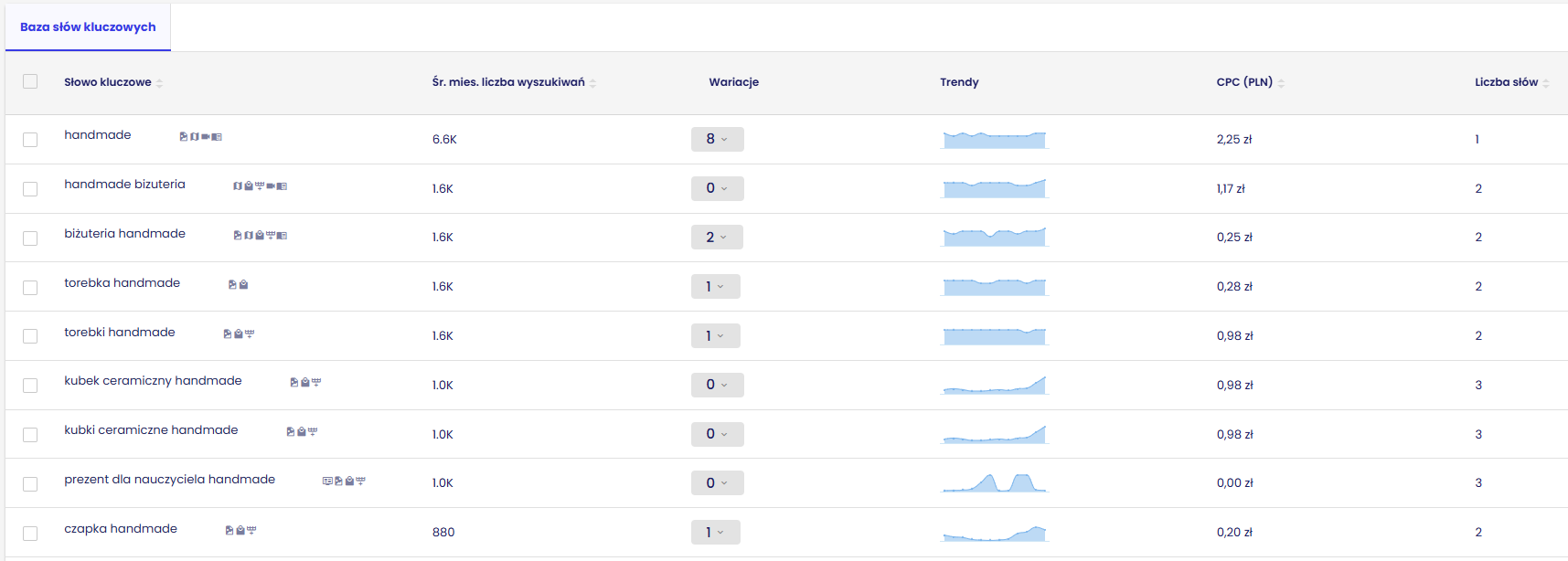The width and height of the screenshot is (1568, 561).
Task: Open variations dropdown for biżuteria handmade
Action: pos(717,238)
